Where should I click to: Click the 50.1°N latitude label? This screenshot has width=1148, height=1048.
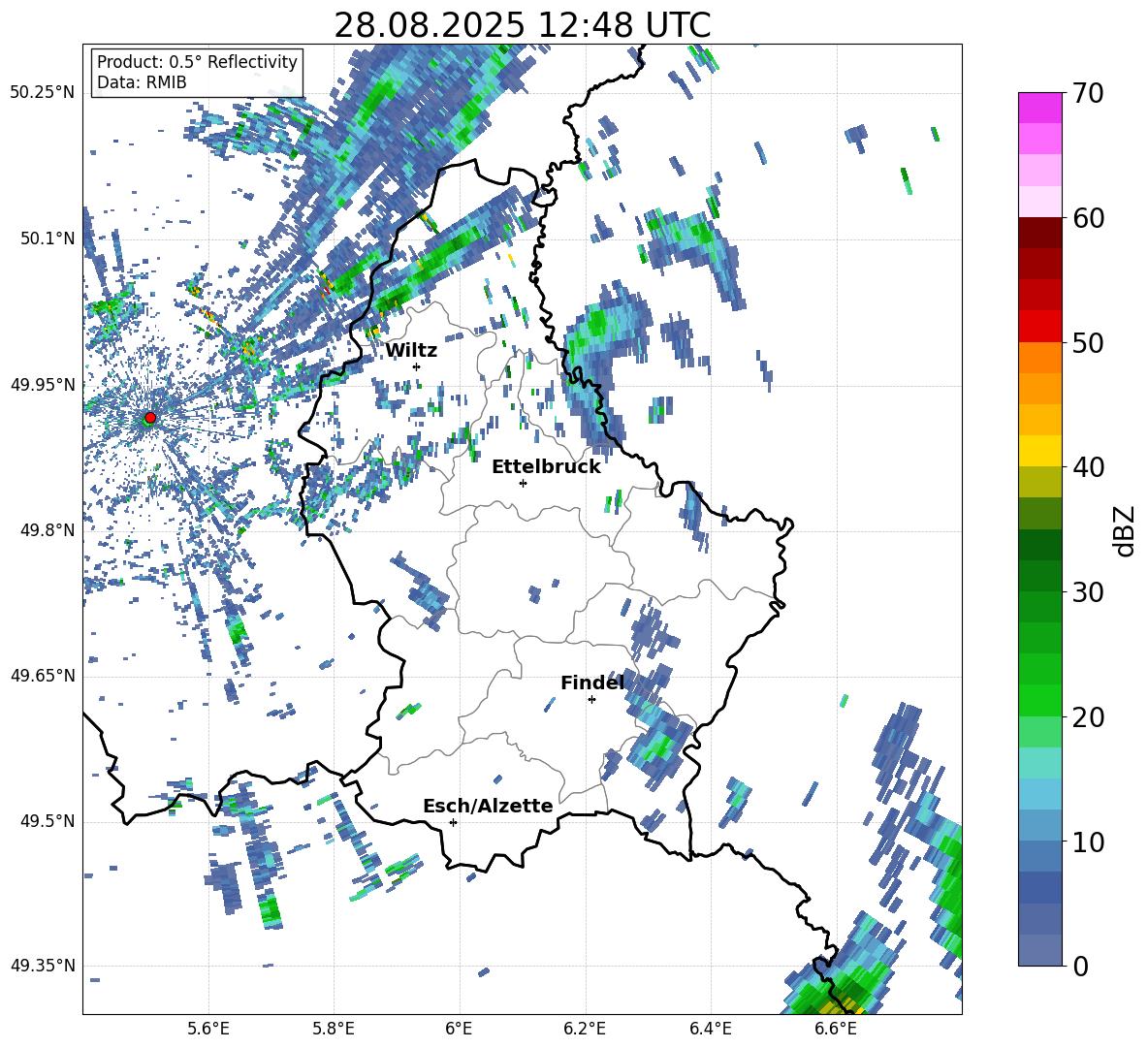pyautogui.click(x=47, y=238)
